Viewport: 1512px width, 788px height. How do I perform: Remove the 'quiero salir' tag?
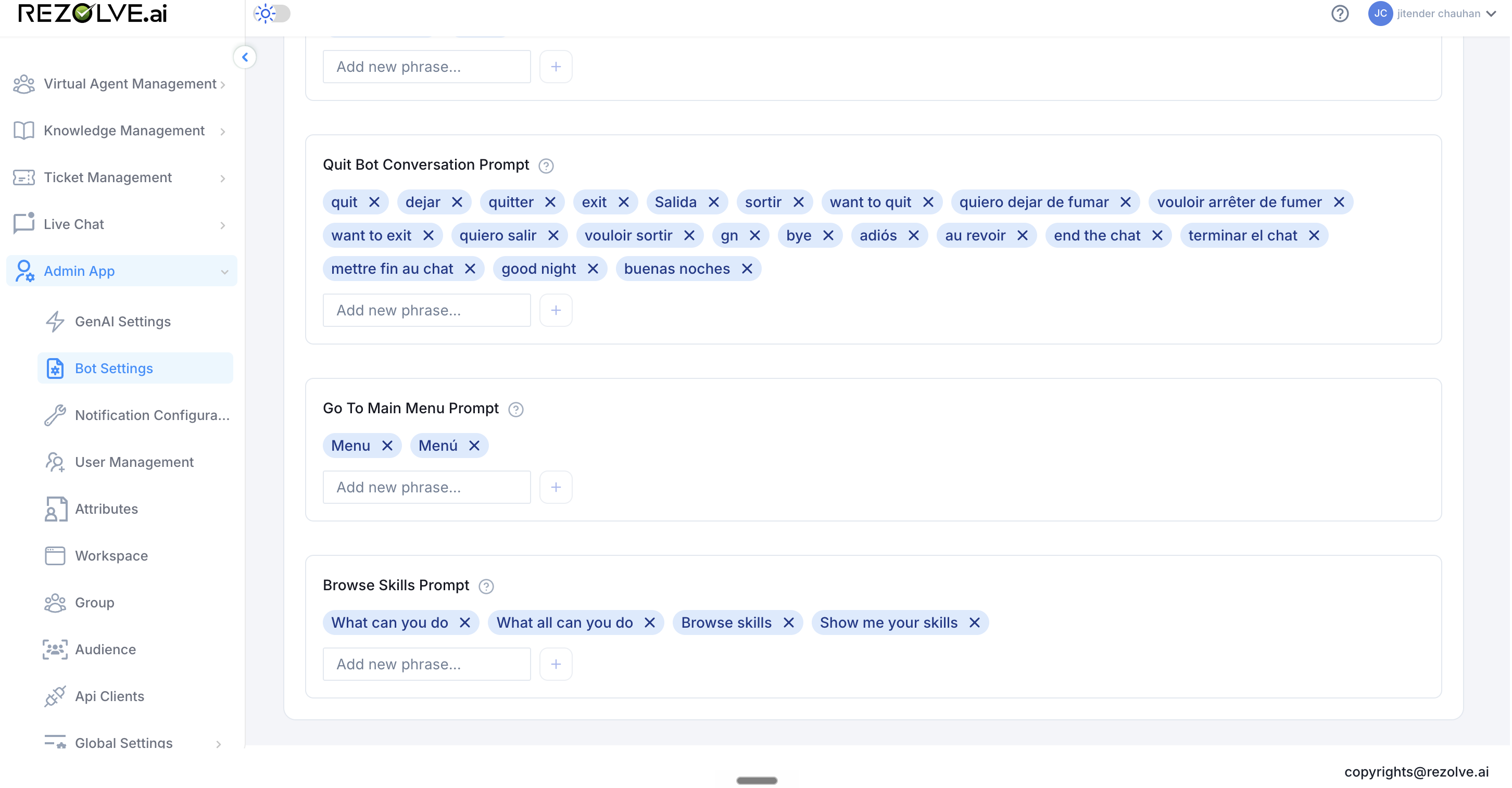(553, 236)
